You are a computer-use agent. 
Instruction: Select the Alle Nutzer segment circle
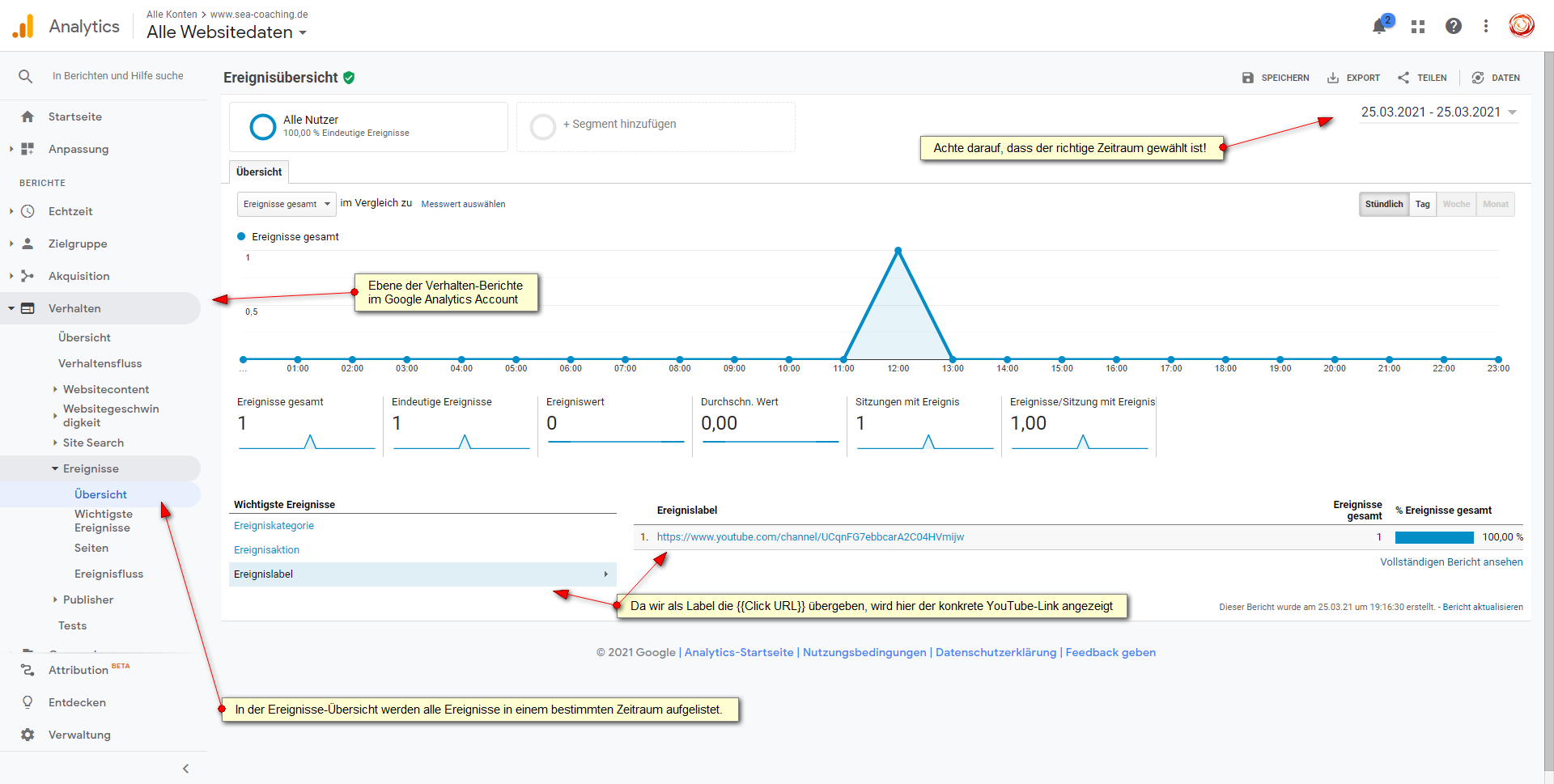click(x=263, y=127)
